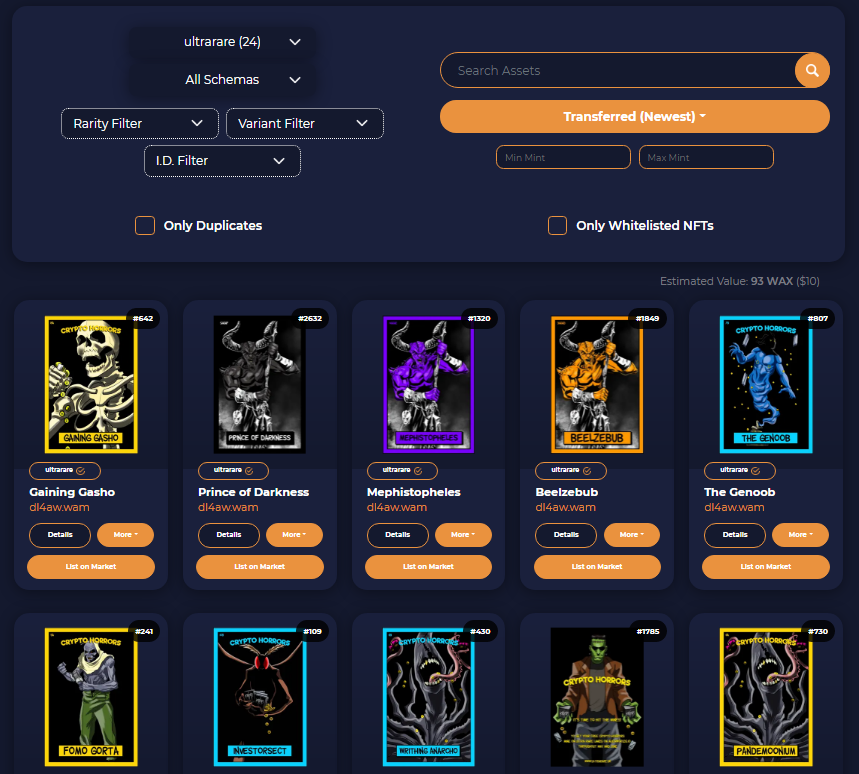Click verified checkmark icon on Mephistopheles badge
This screenshot has height=774, width=859.
click(x=418, y=471)
